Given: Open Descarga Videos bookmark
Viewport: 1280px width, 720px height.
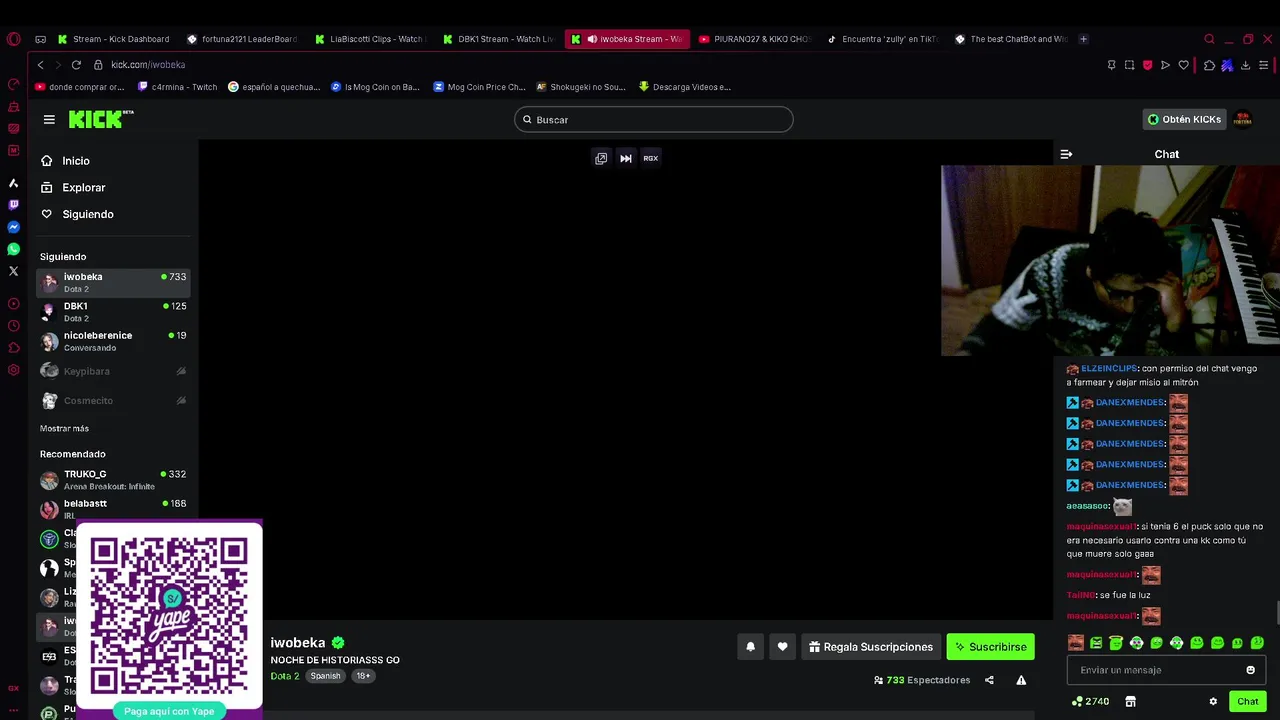Looking at the screenshot, I should [685, 87].
